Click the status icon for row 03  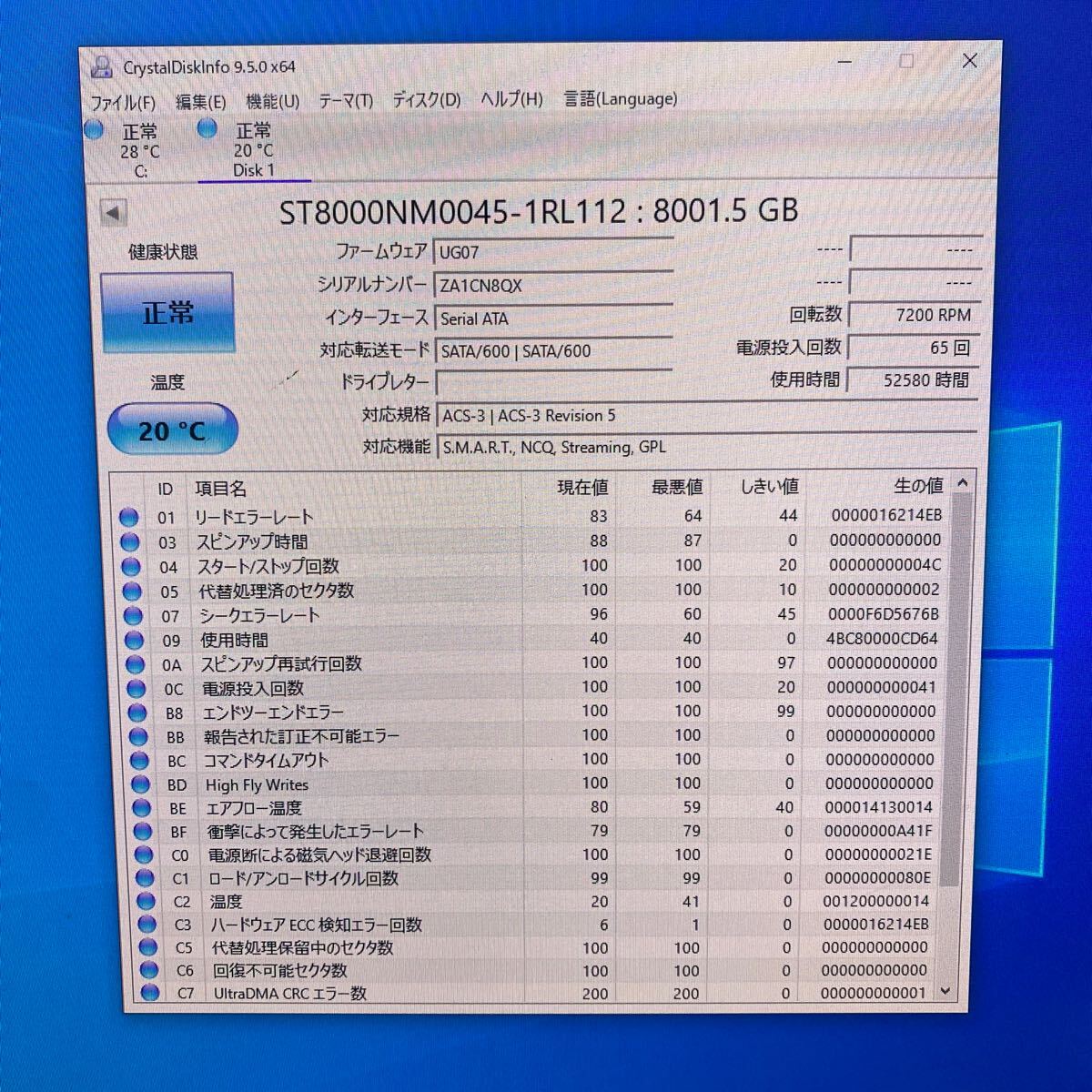(130, 542)
